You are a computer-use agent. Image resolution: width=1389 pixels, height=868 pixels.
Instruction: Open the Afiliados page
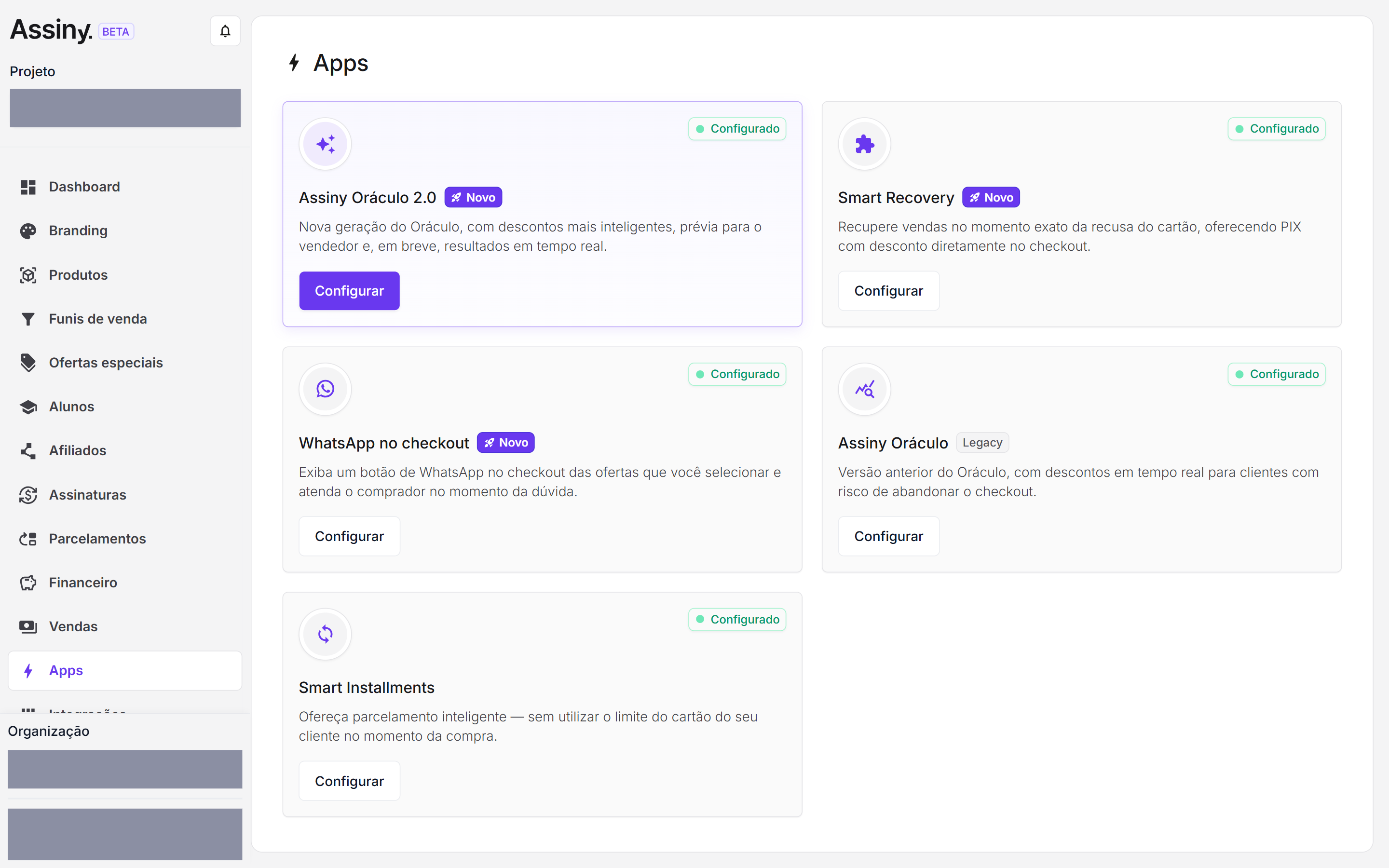(125, 451)
